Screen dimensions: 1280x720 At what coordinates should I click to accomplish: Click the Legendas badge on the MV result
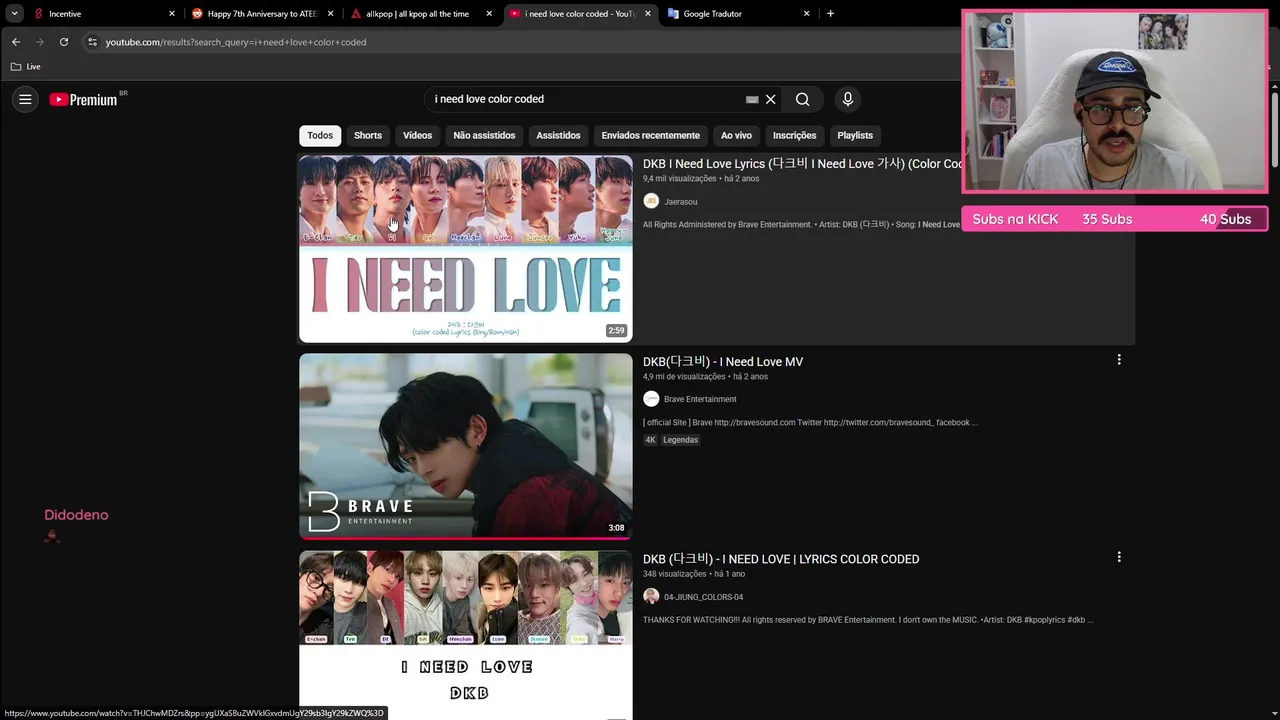680,440
